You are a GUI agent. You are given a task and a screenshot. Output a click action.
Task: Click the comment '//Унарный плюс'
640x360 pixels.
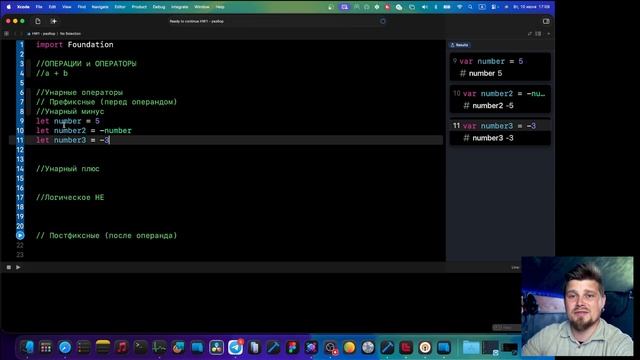click(x=68, y=169)
